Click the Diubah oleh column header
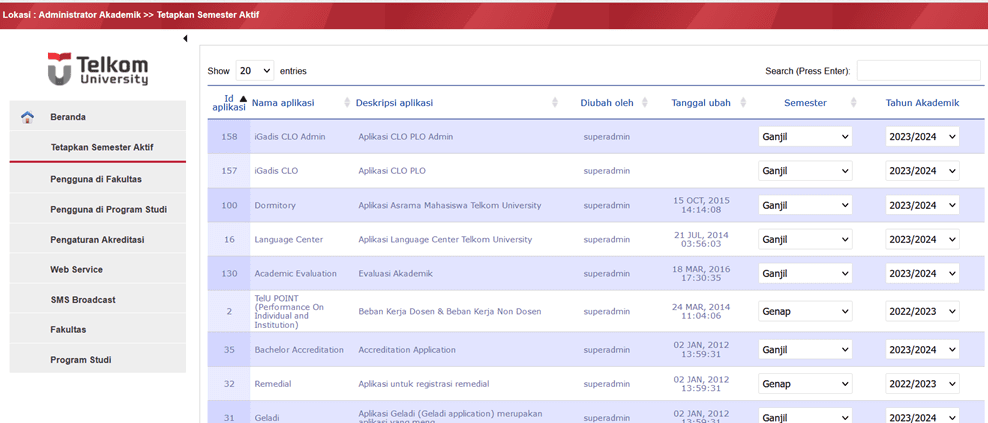This screenshot has width=988, height=423. 607,103
